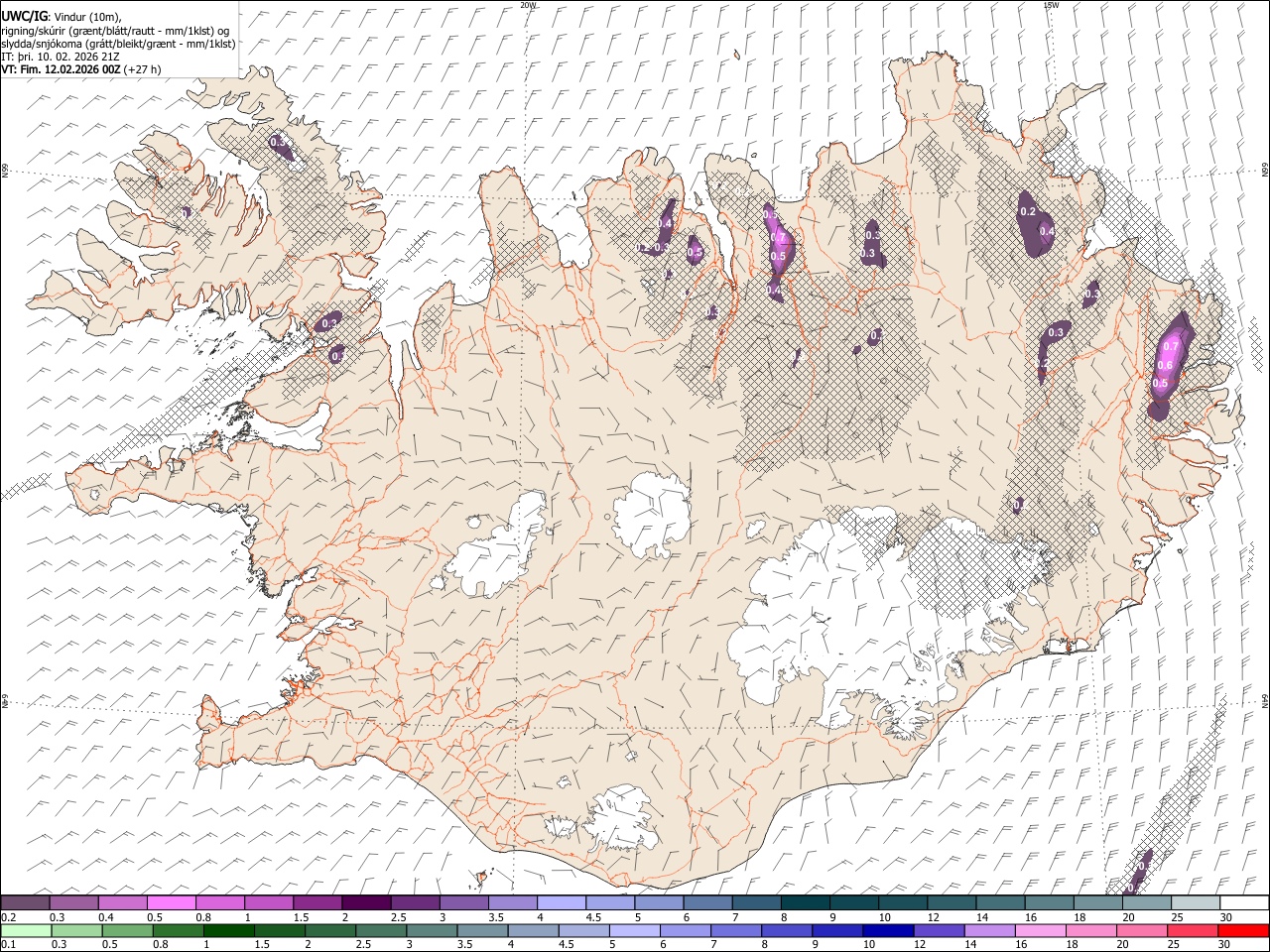Pick the 8–9 dark teal swatch, upper legend

[804, 902]
